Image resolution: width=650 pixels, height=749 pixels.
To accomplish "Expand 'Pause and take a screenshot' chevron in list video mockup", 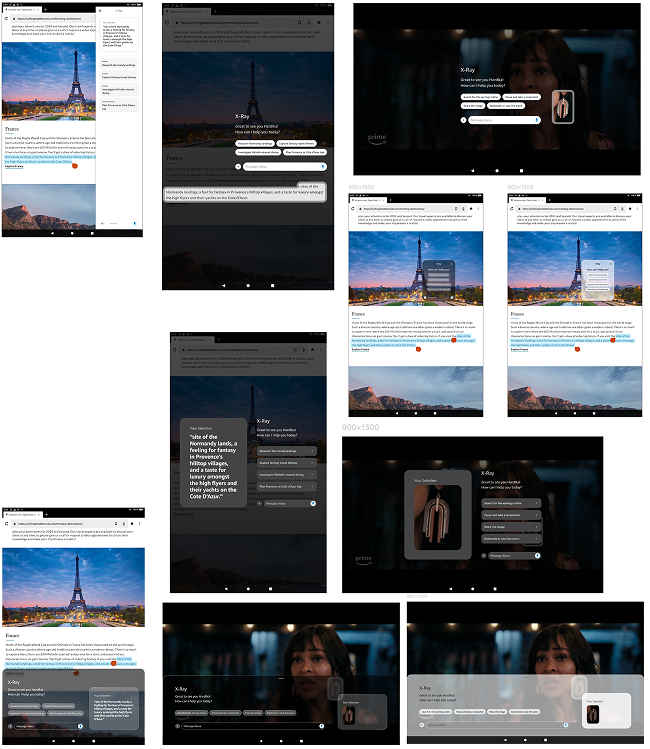I will 536,515.
